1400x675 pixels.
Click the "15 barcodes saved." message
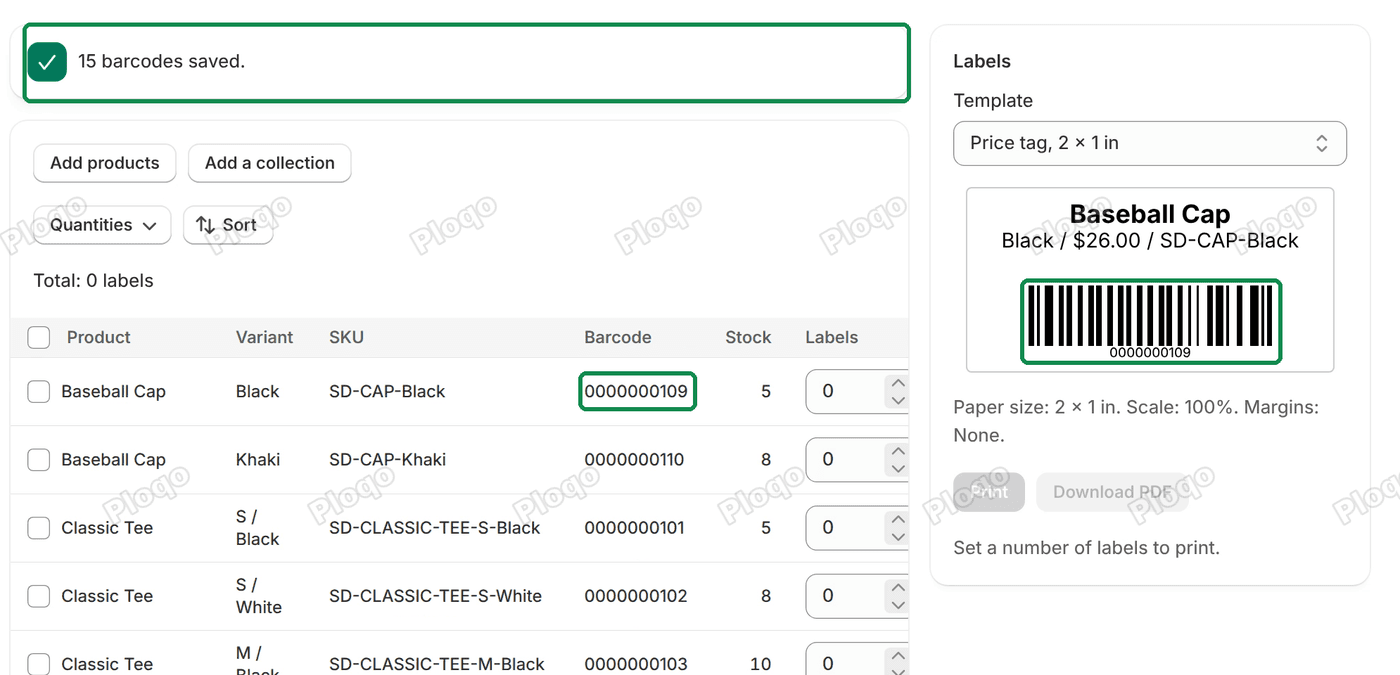pyautogui.click(x=161, y=62)
